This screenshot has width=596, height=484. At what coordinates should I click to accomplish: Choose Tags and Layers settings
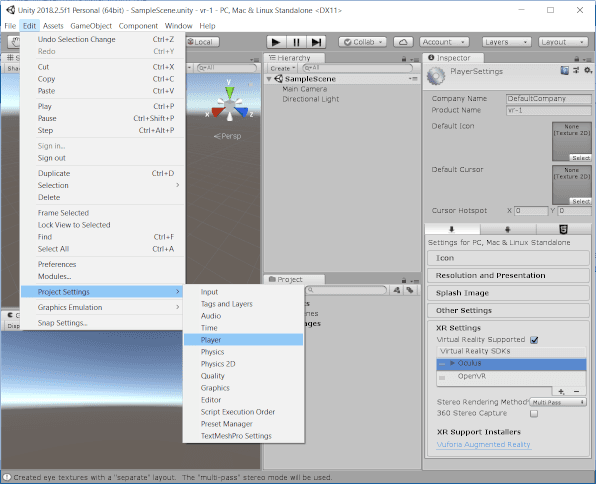click(x=243, y=304)
